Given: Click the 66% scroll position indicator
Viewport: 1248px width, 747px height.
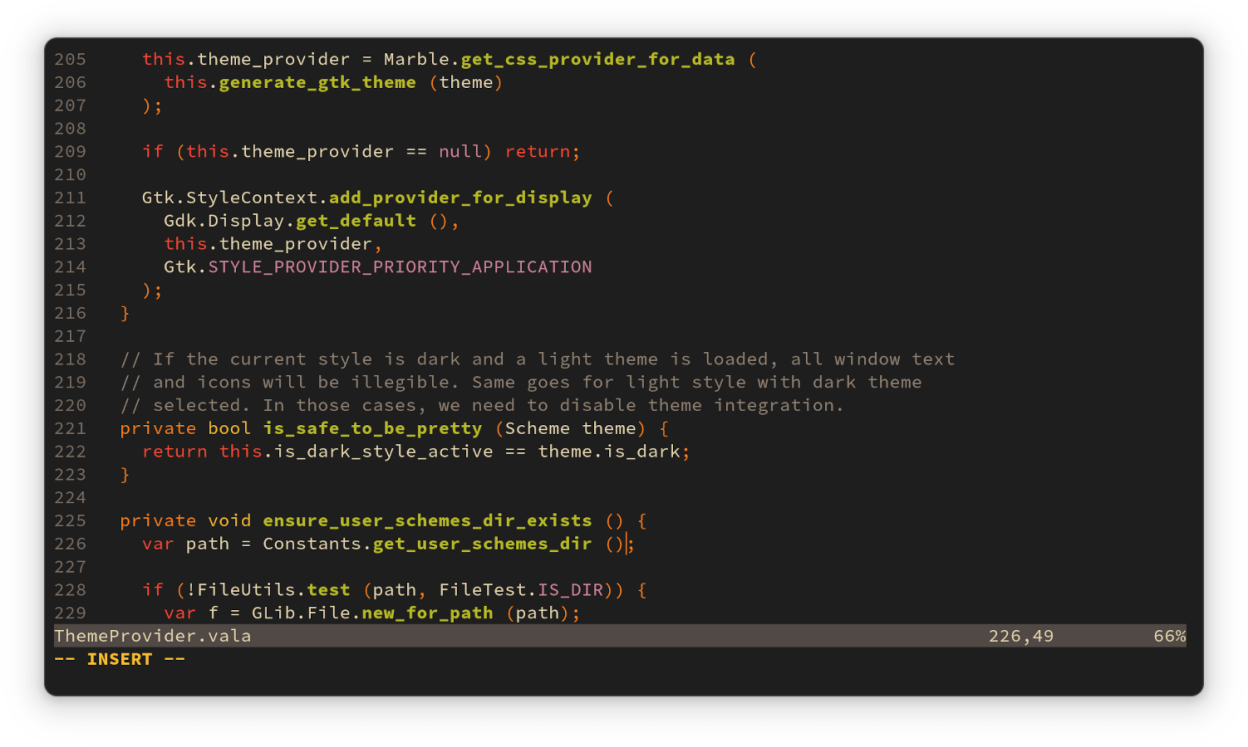Looking at the screenshot, I should [1169, 636].
